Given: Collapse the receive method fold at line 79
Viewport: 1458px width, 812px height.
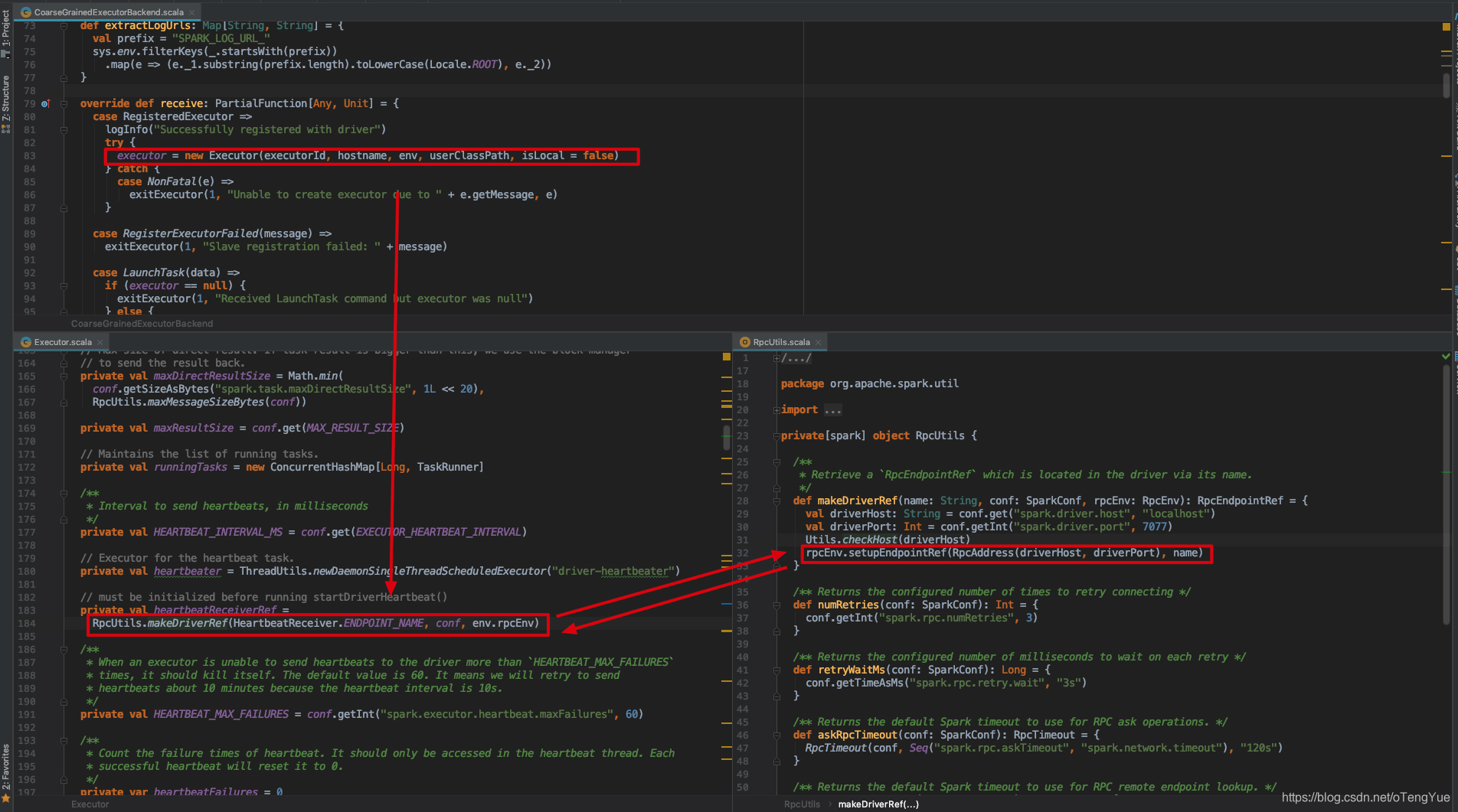Looking at the screenshot, I should (64, 104).
